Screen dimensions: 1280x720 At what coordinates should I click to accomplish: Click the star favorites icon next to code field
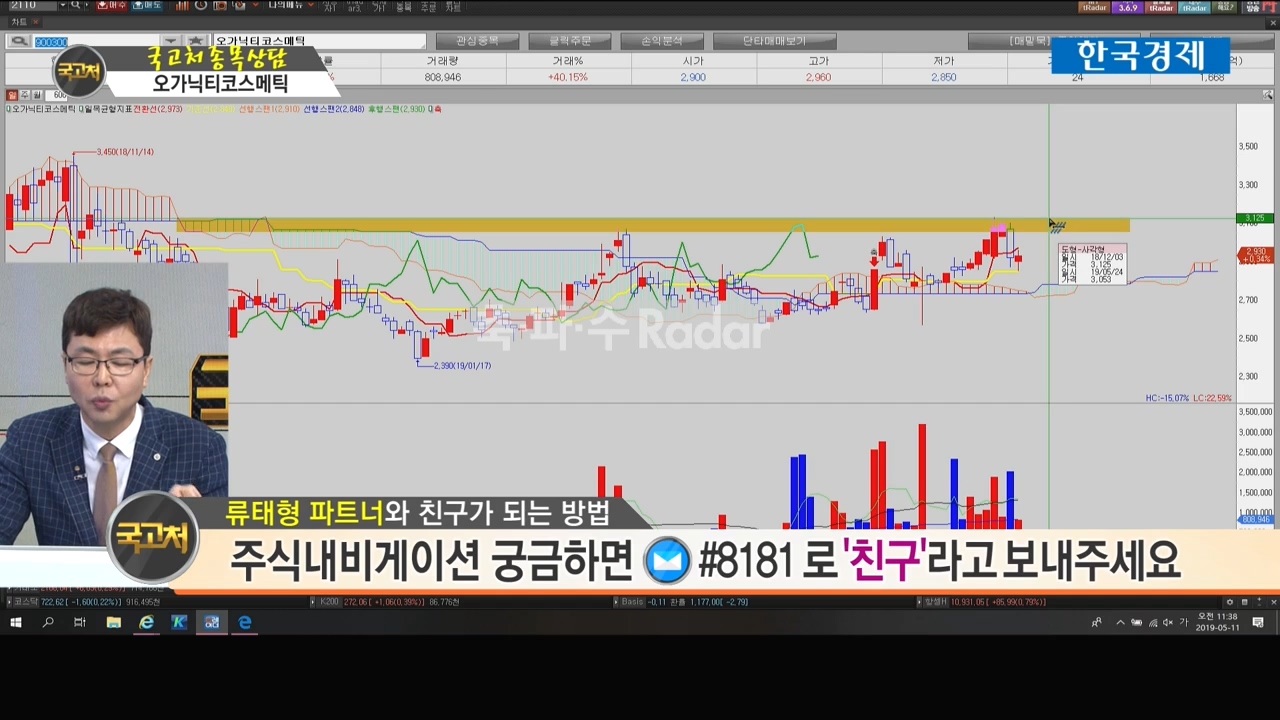coord(195,42)
